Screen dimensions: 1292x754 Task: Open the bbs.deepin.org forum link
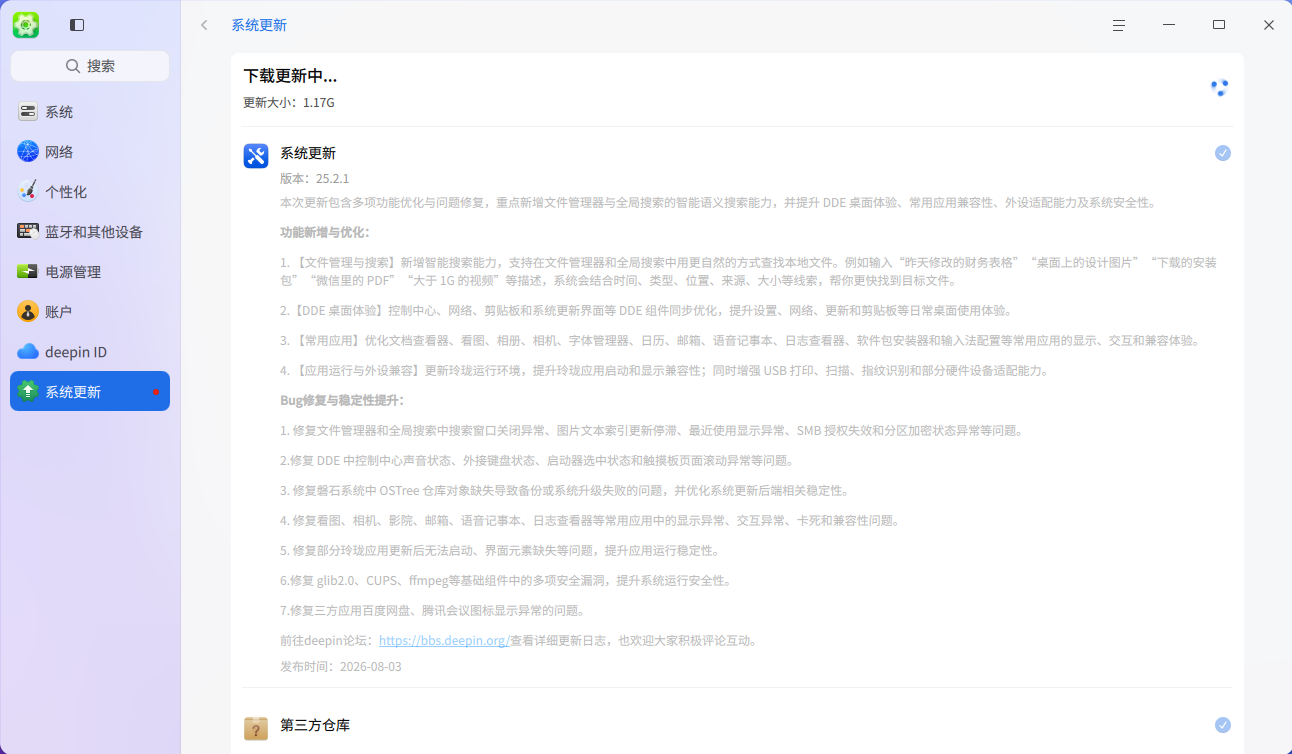(444, 641)
